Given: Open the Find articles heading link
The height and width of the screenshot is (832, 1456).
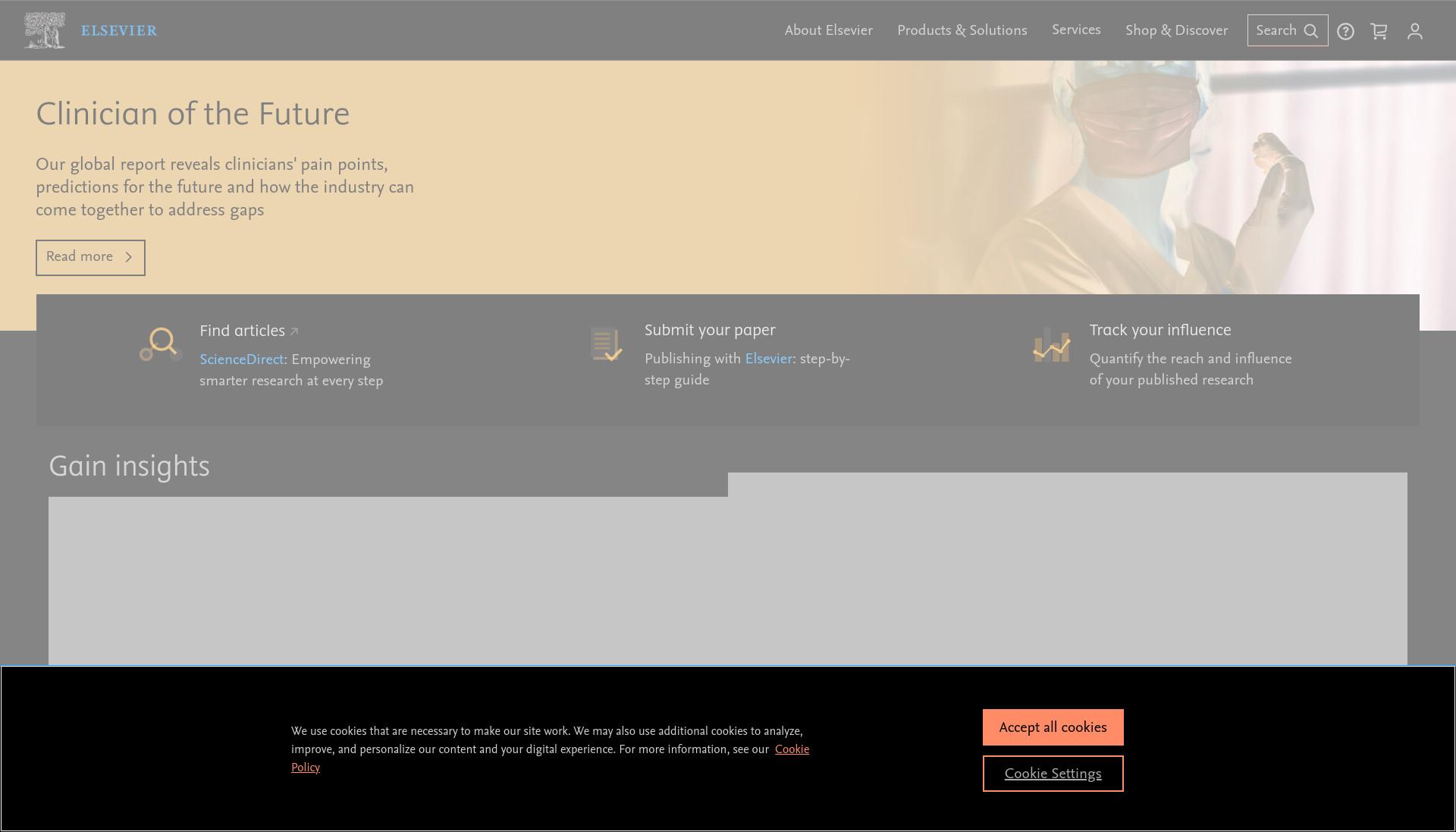Looking at the screenshot, I should pyautogui.click(x=249, y=331).
